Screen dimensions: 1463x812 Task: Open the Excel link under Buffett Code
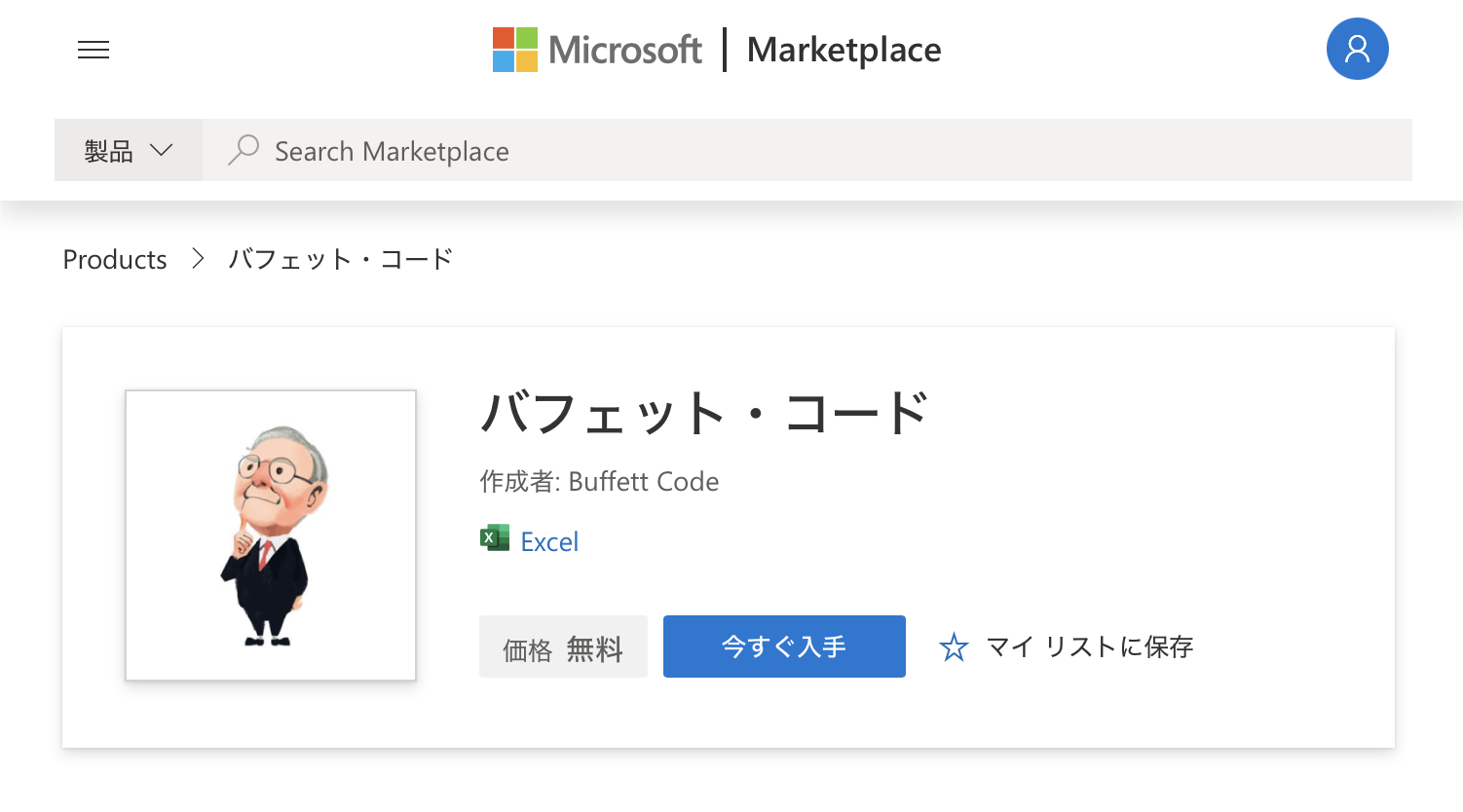point(551,541)
